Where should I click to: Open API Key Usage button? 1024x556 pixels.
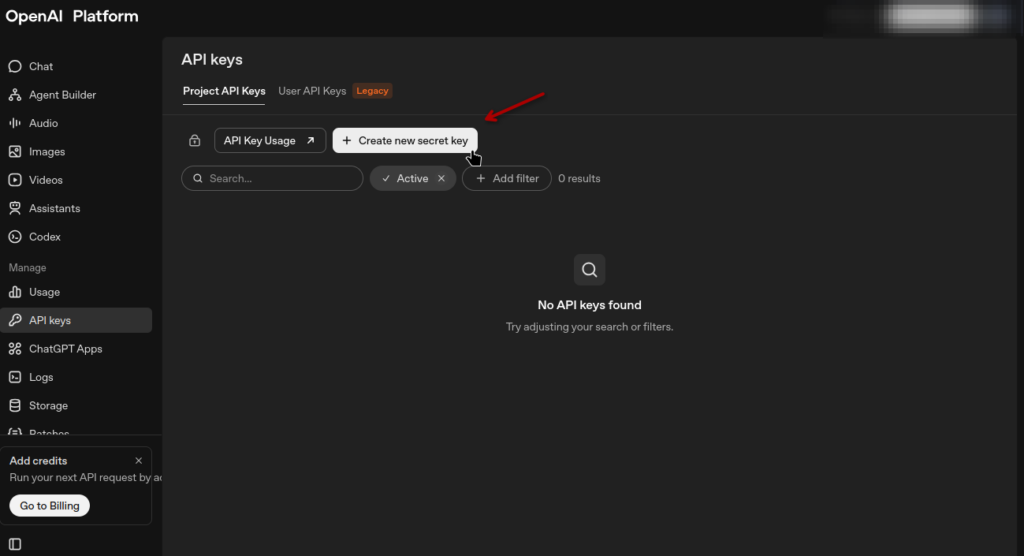(x=270, y=140)
